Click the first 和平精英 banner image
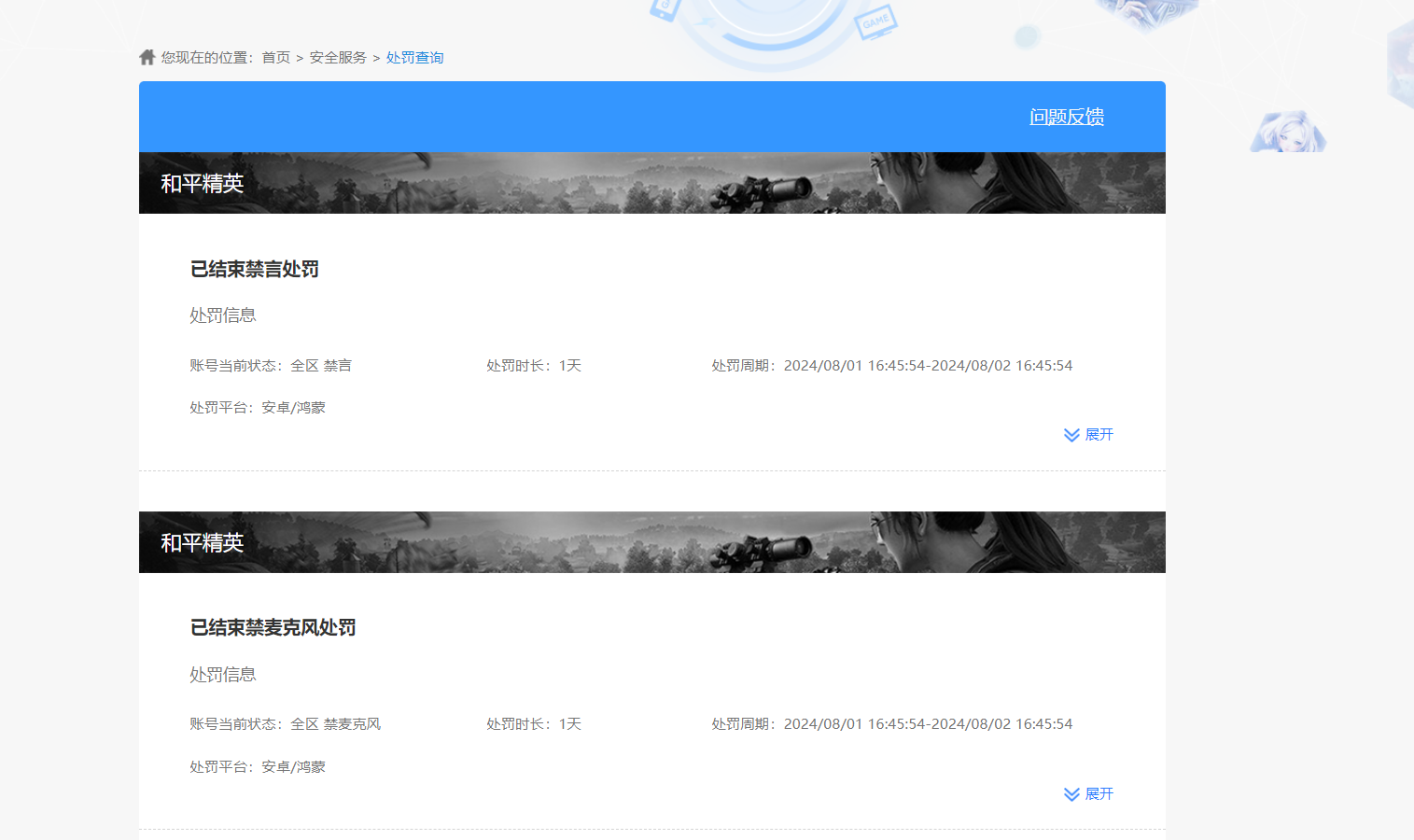 click(x=651, y=182)
